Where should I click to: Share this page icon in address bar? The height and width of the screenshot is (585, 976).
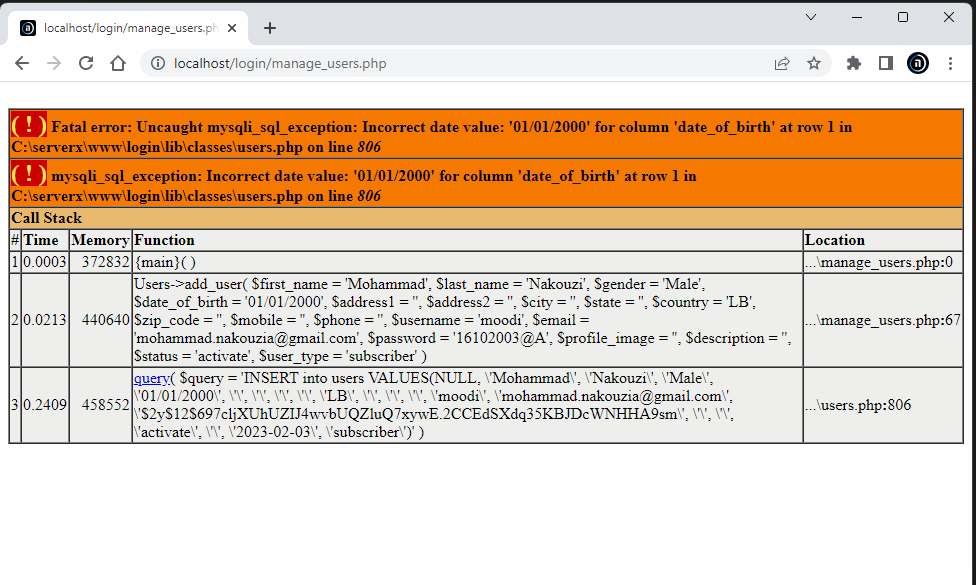782,63
